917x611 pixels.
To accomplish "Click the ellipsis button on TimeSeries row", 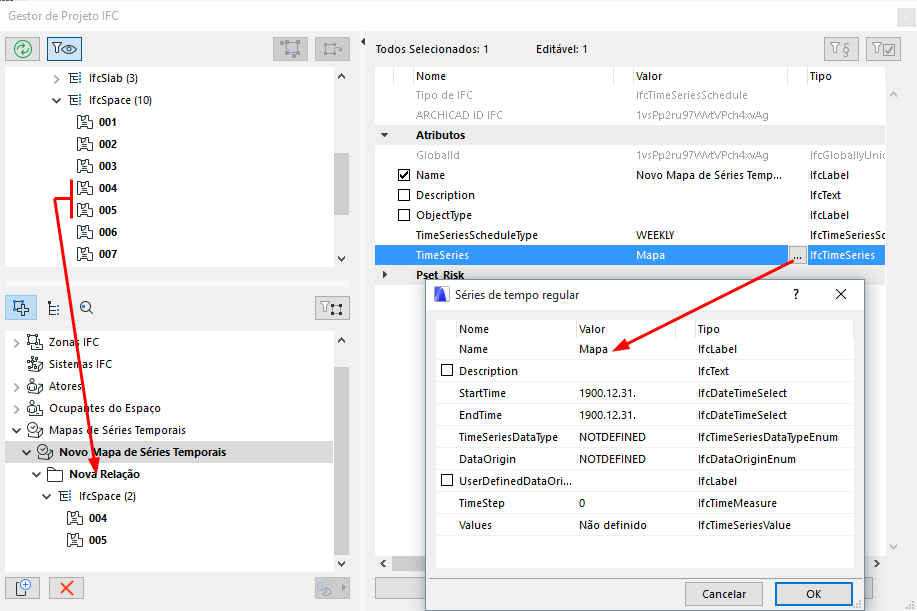I will [797, 256].
